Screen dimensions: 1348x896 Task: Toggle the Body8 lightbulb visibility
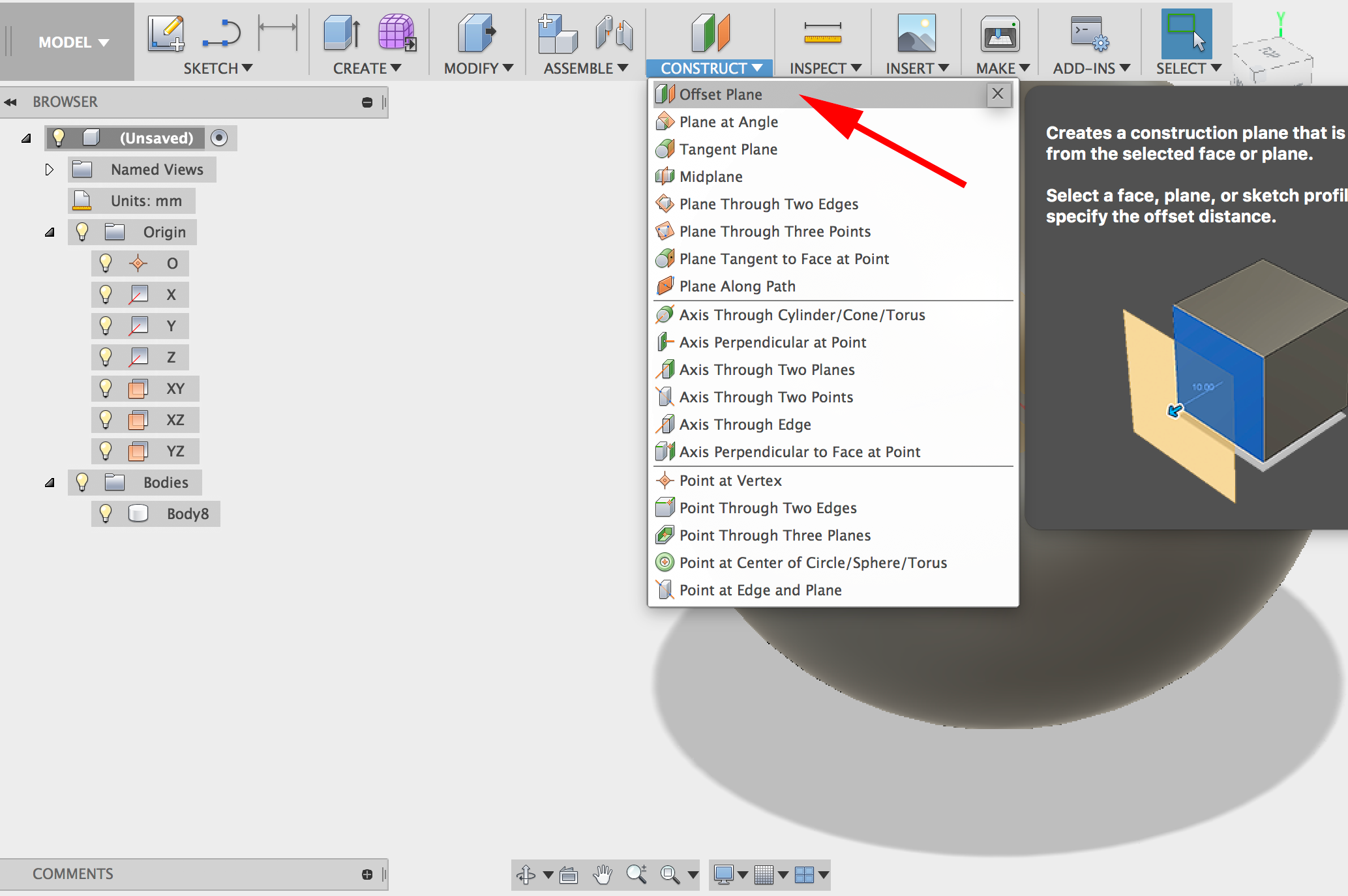[106, 513]
